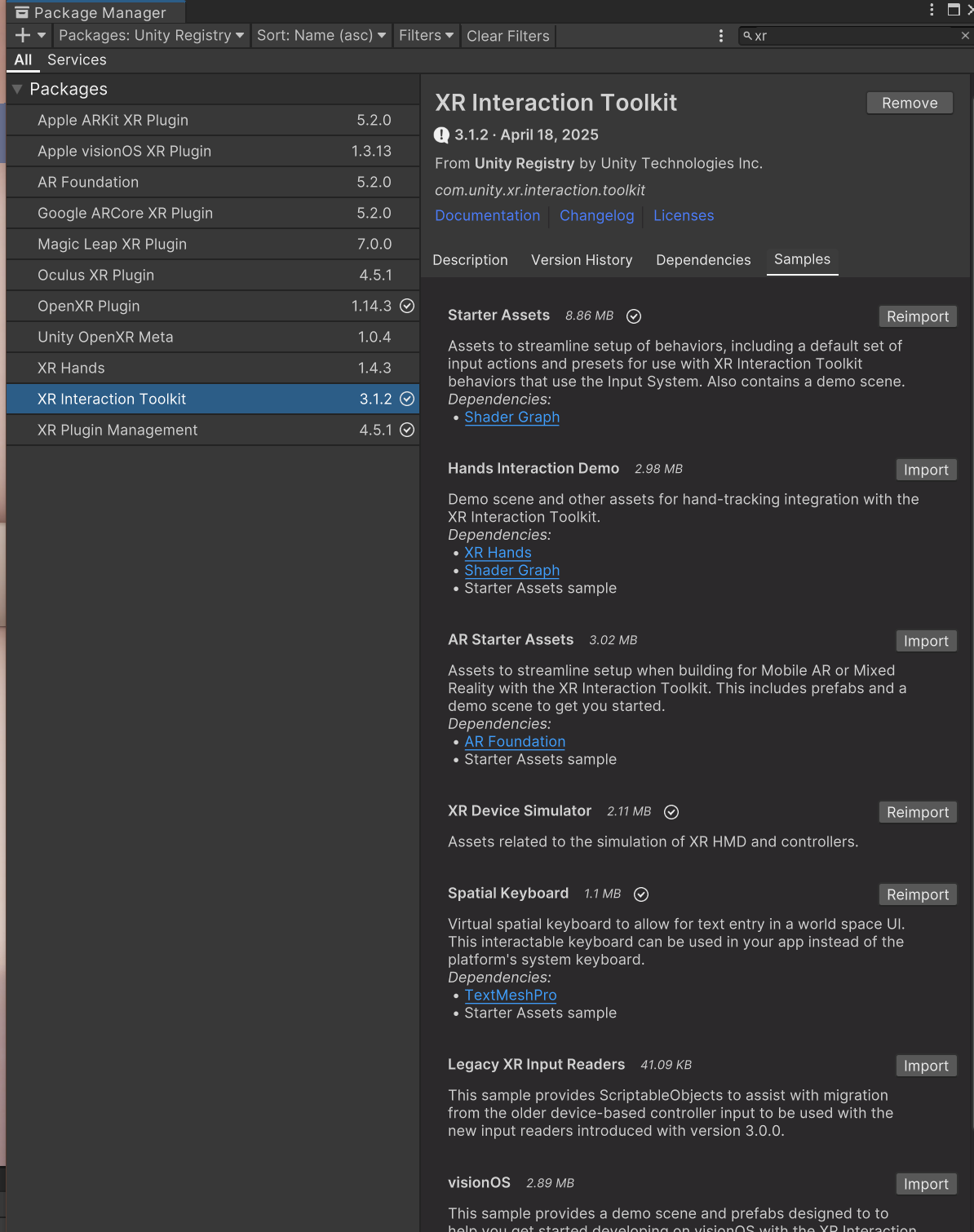Open the Packages: Unity Registry dropdown
974x1232 pixels.
151,35
